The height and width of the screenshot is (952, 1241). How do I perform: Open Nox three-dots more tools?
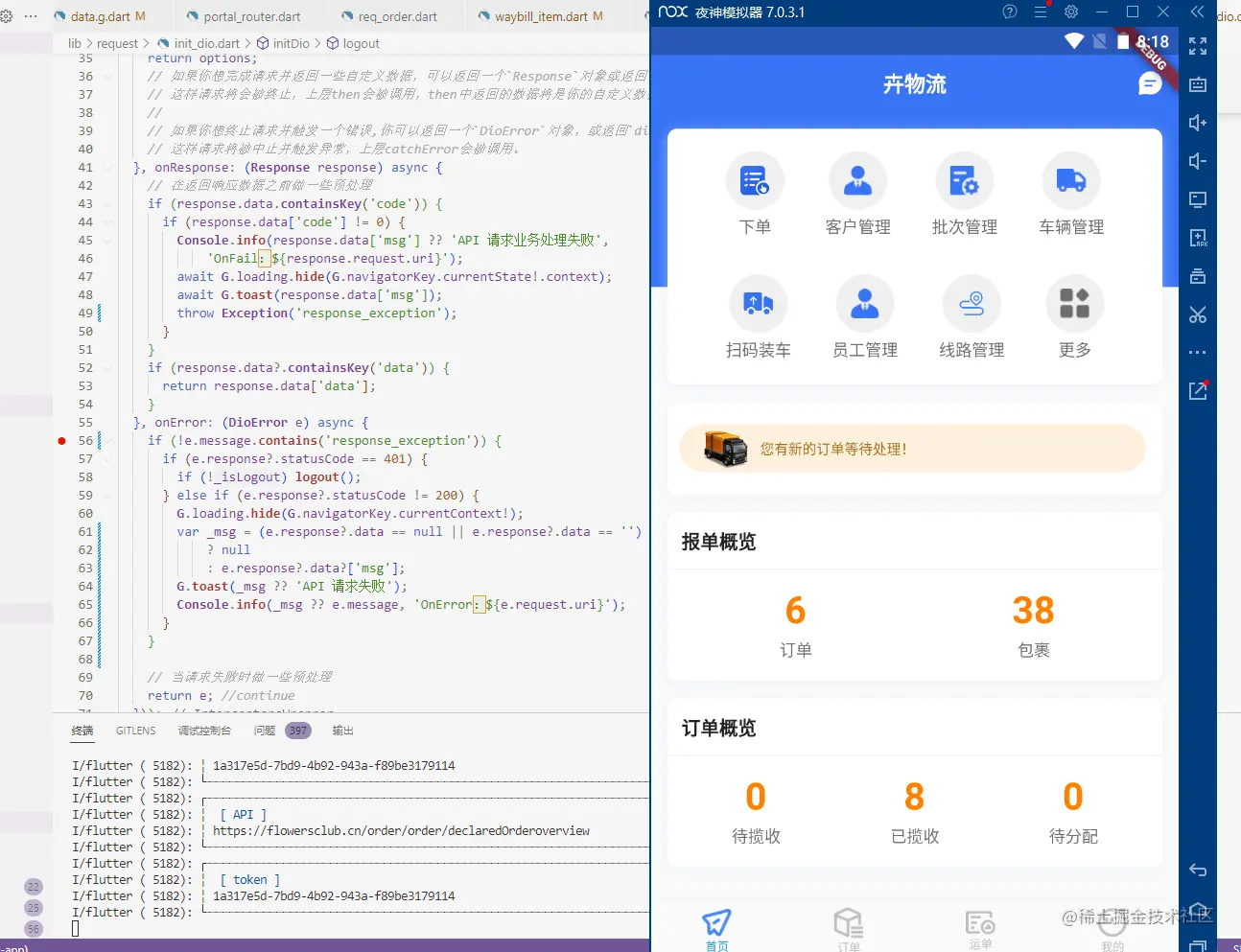1198,353
